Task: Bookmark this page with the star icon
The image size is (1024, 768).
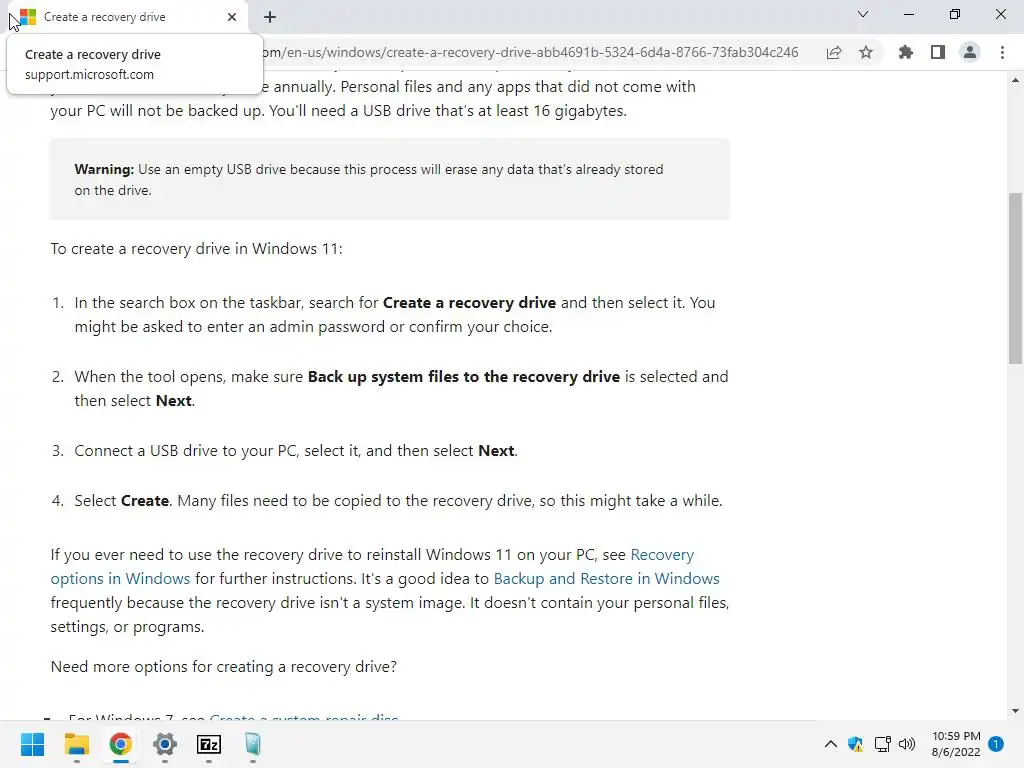Action: pyautogui.click(x=866, y=52)
